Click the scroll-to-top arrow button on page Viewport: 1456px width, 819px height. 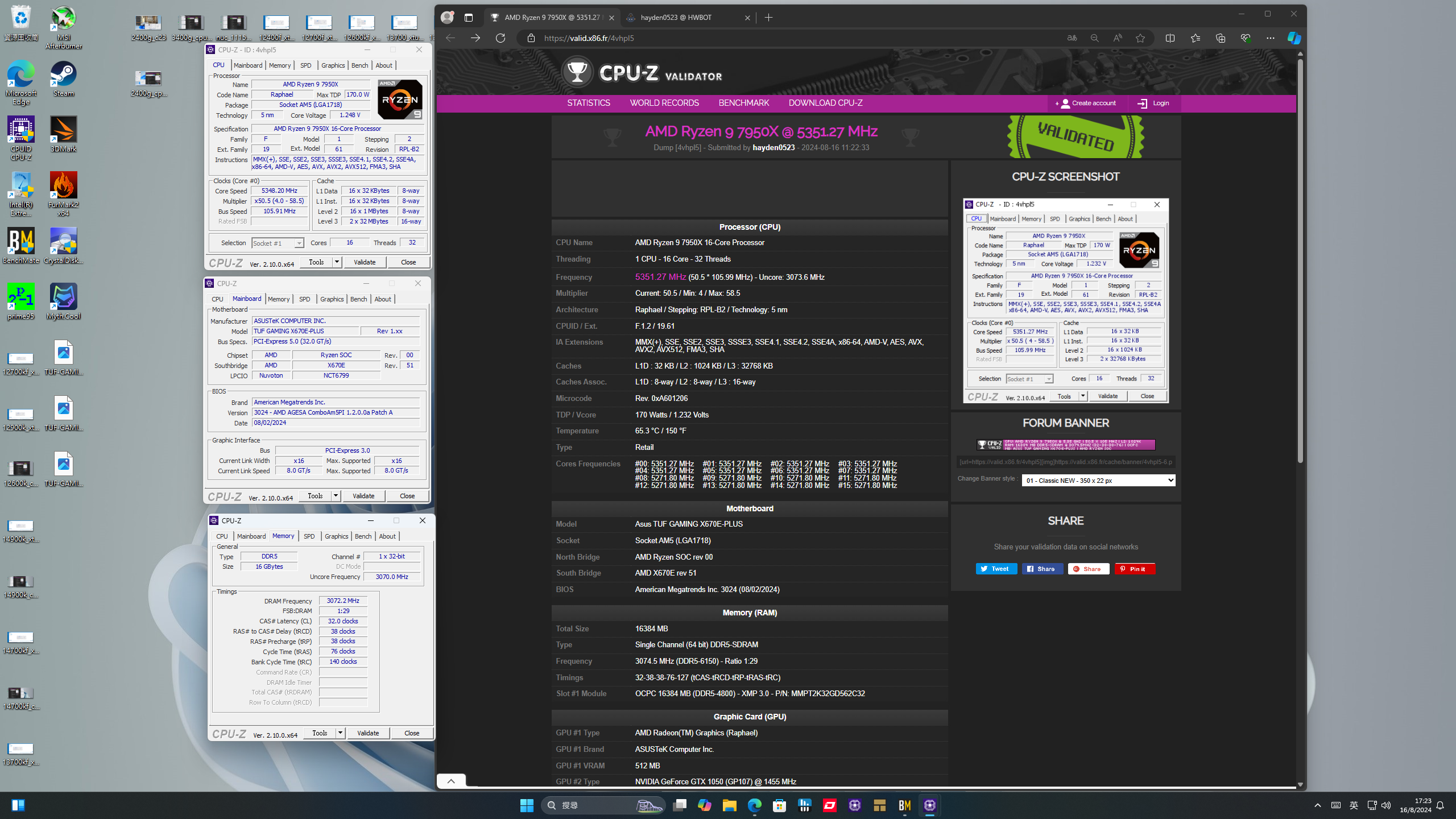pyautogui.click(x=451, y=781)
